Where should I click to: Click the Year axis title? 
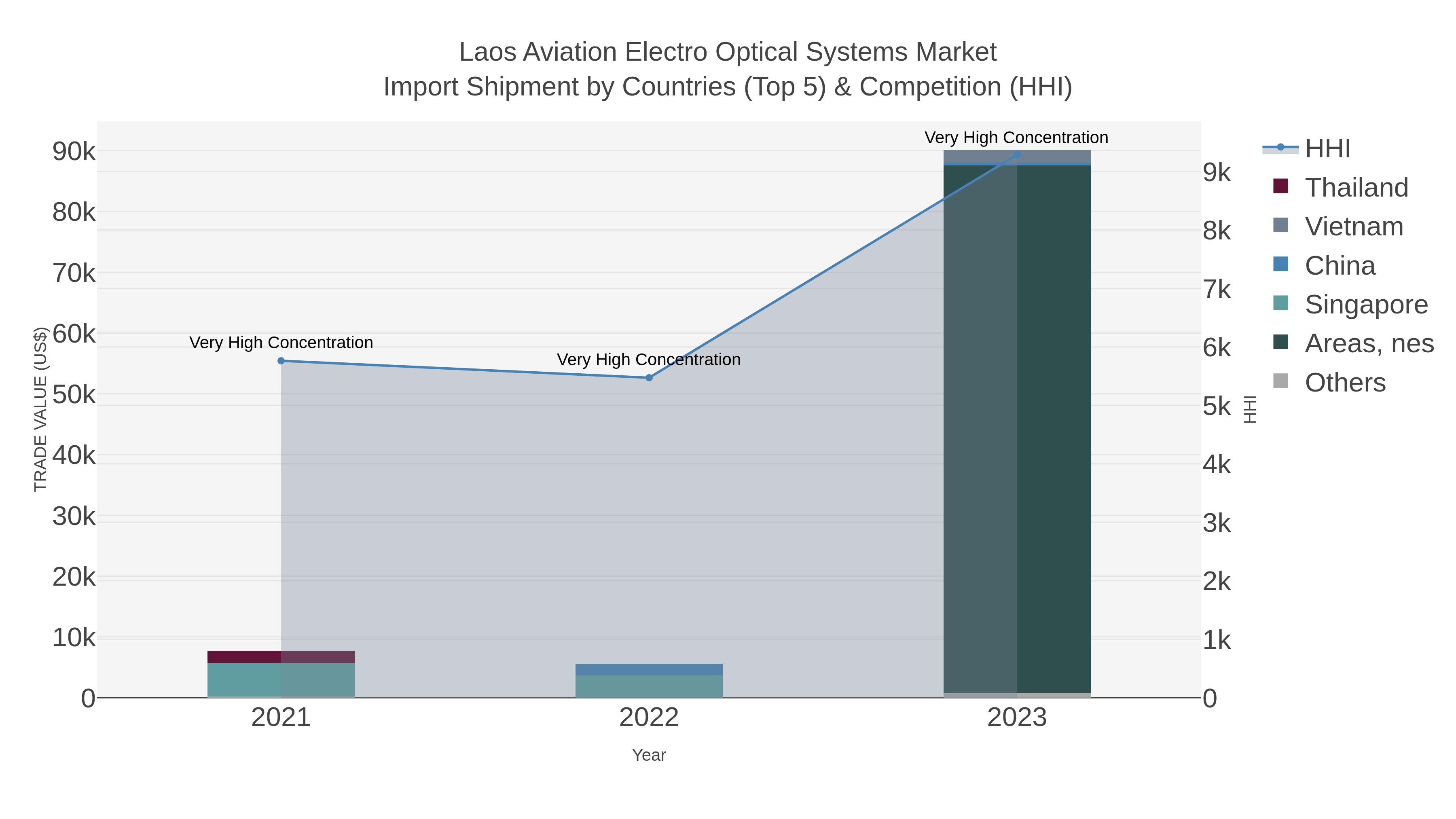649,755
